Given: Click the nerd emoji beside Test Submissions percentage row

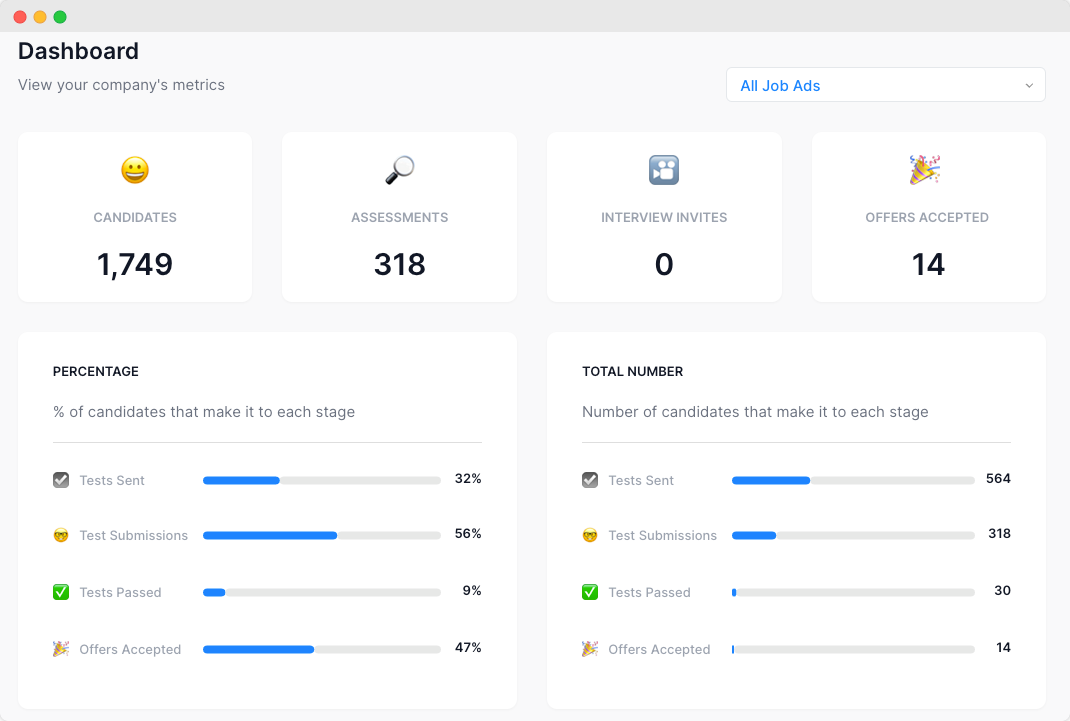Looking at the screenshot, I should pos(60,535).
